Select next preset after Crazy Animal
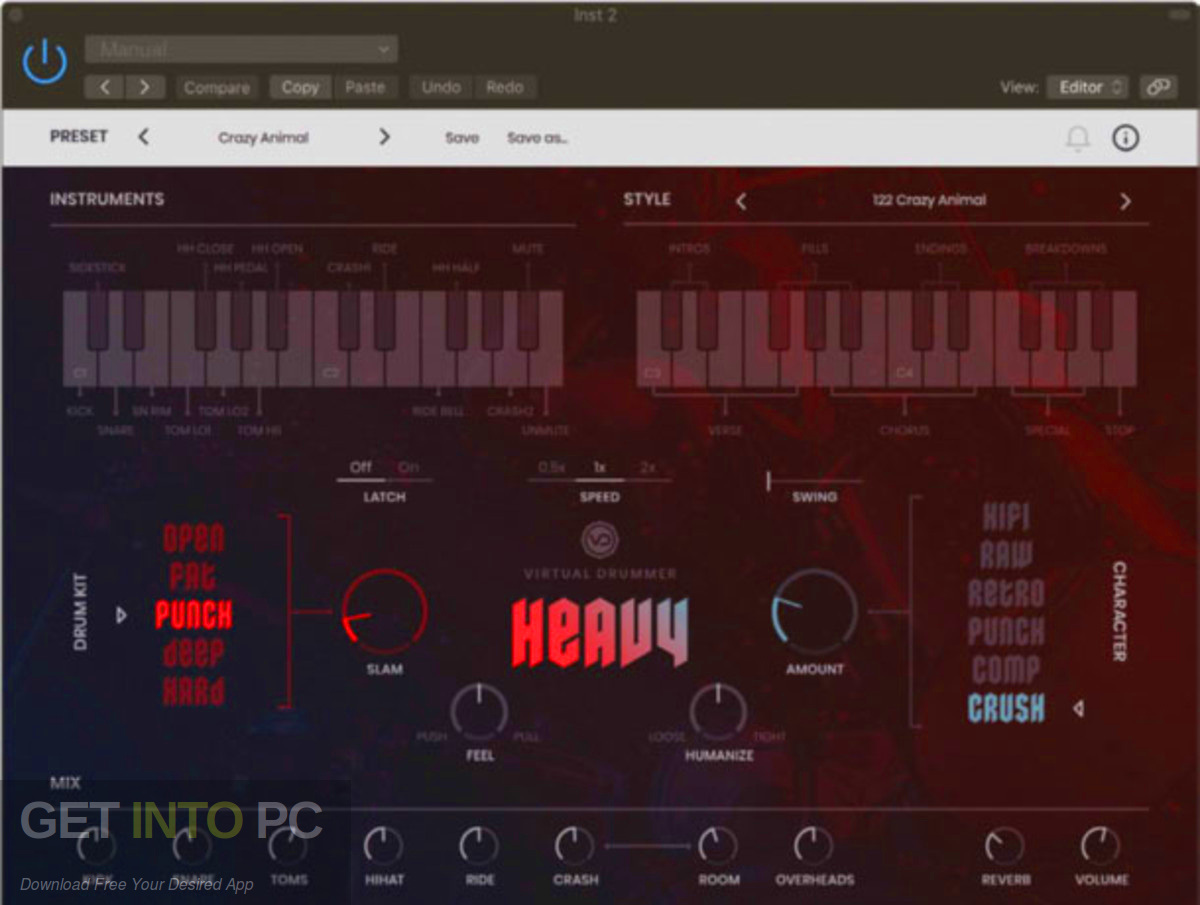This screenshot has width=1200, height=905. pyautogui.click(x=384, y=137)
